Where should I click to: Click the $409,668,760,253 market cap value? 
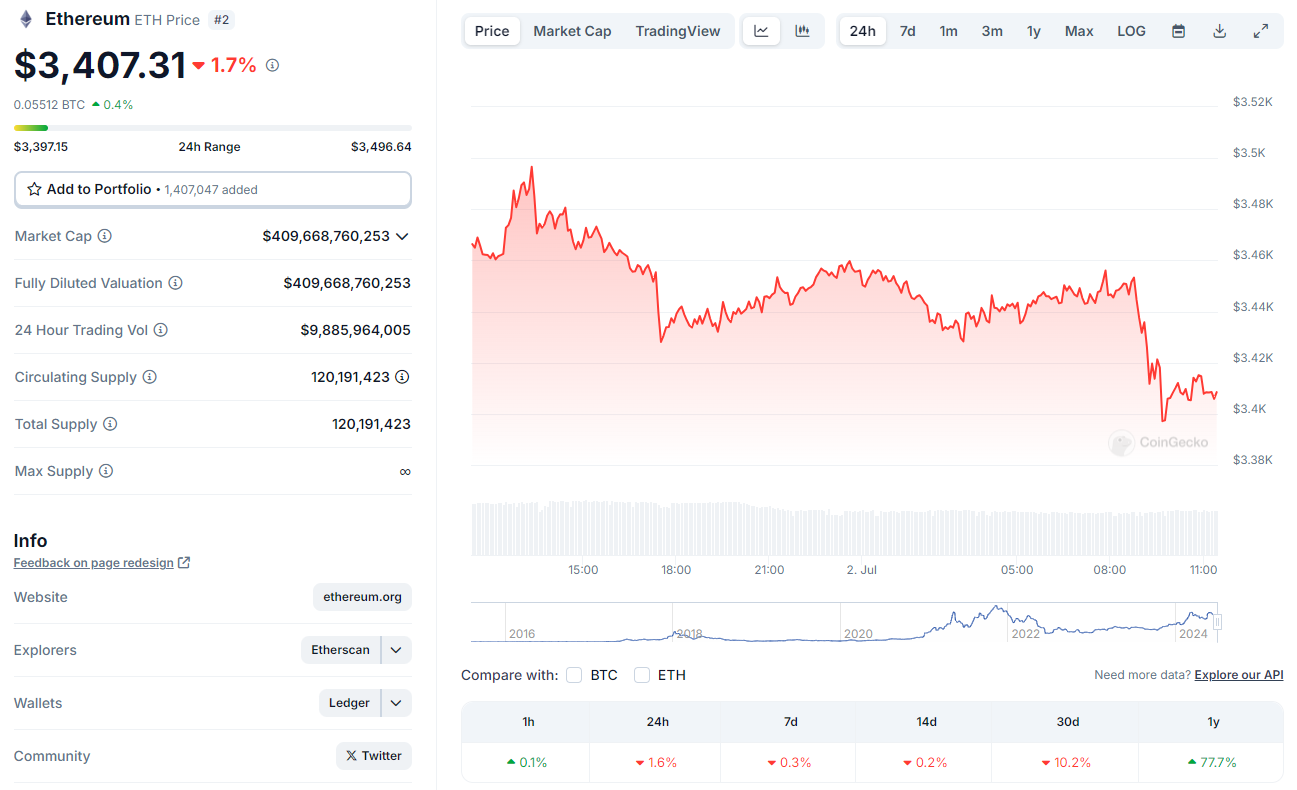click(x=326, y=236)
